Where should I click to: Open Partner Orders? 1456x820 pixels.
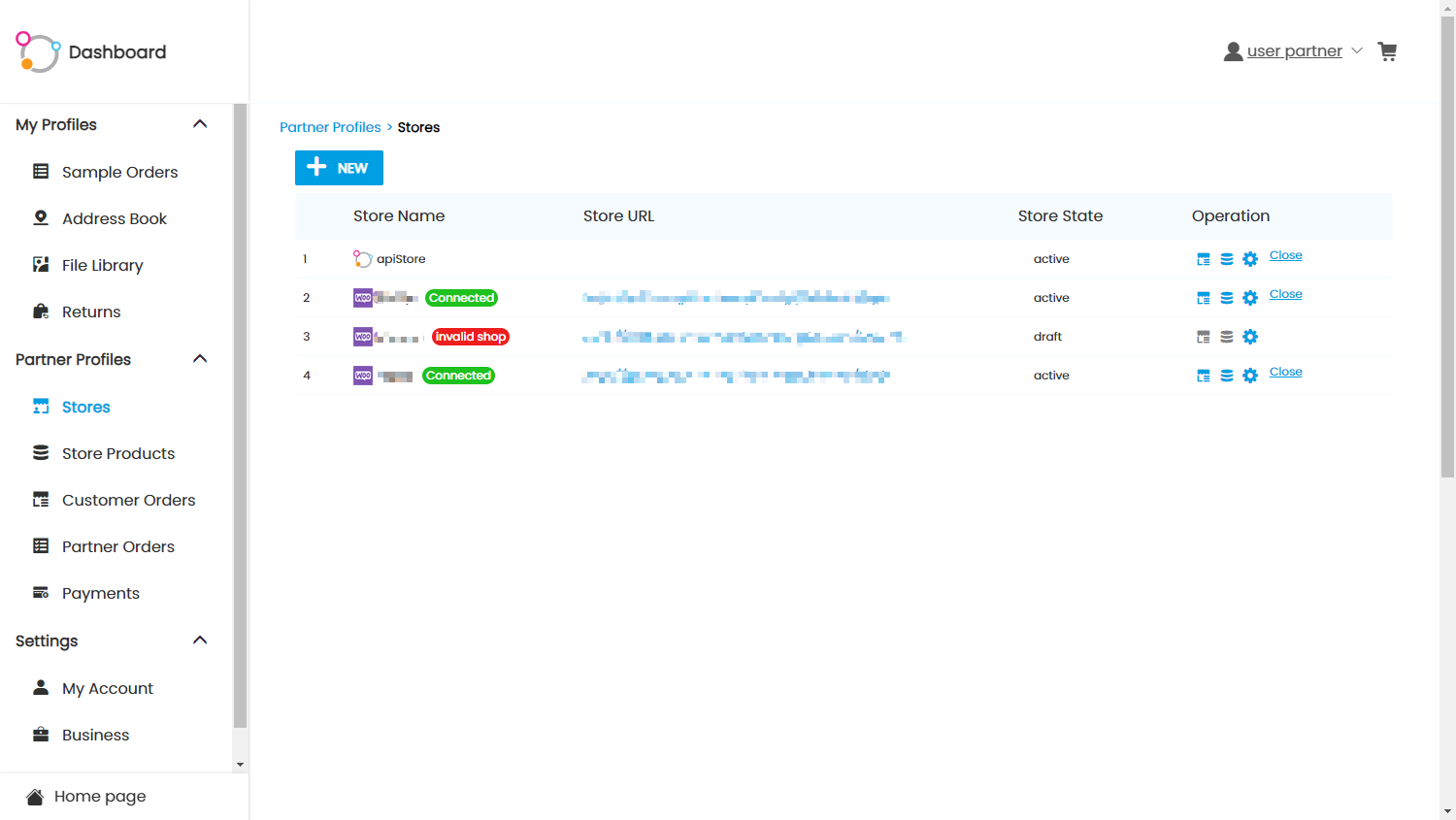click(x=116, y=546)
